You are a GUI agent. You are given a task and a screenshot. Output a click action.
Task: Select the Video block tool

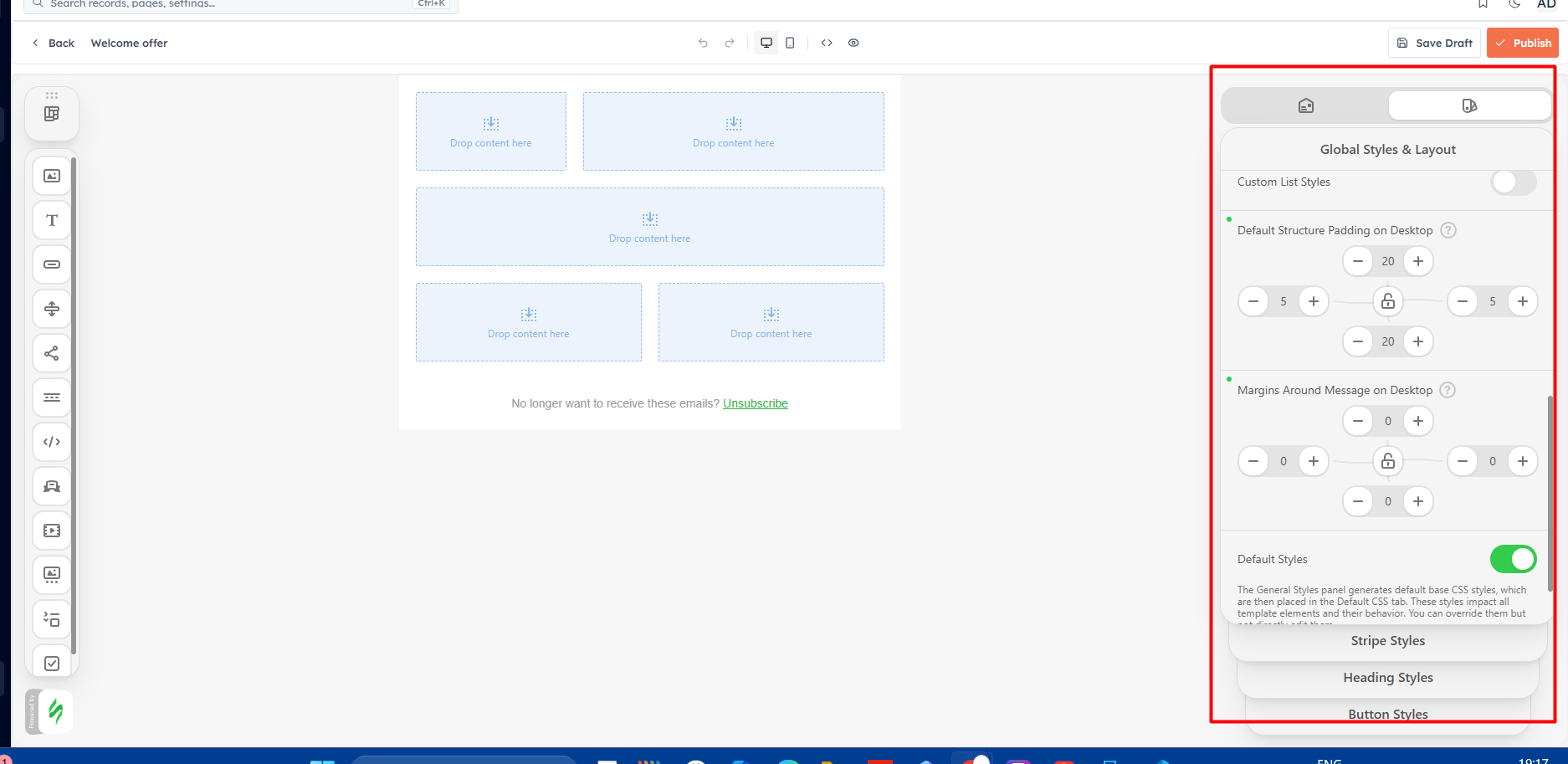point(52,531)
